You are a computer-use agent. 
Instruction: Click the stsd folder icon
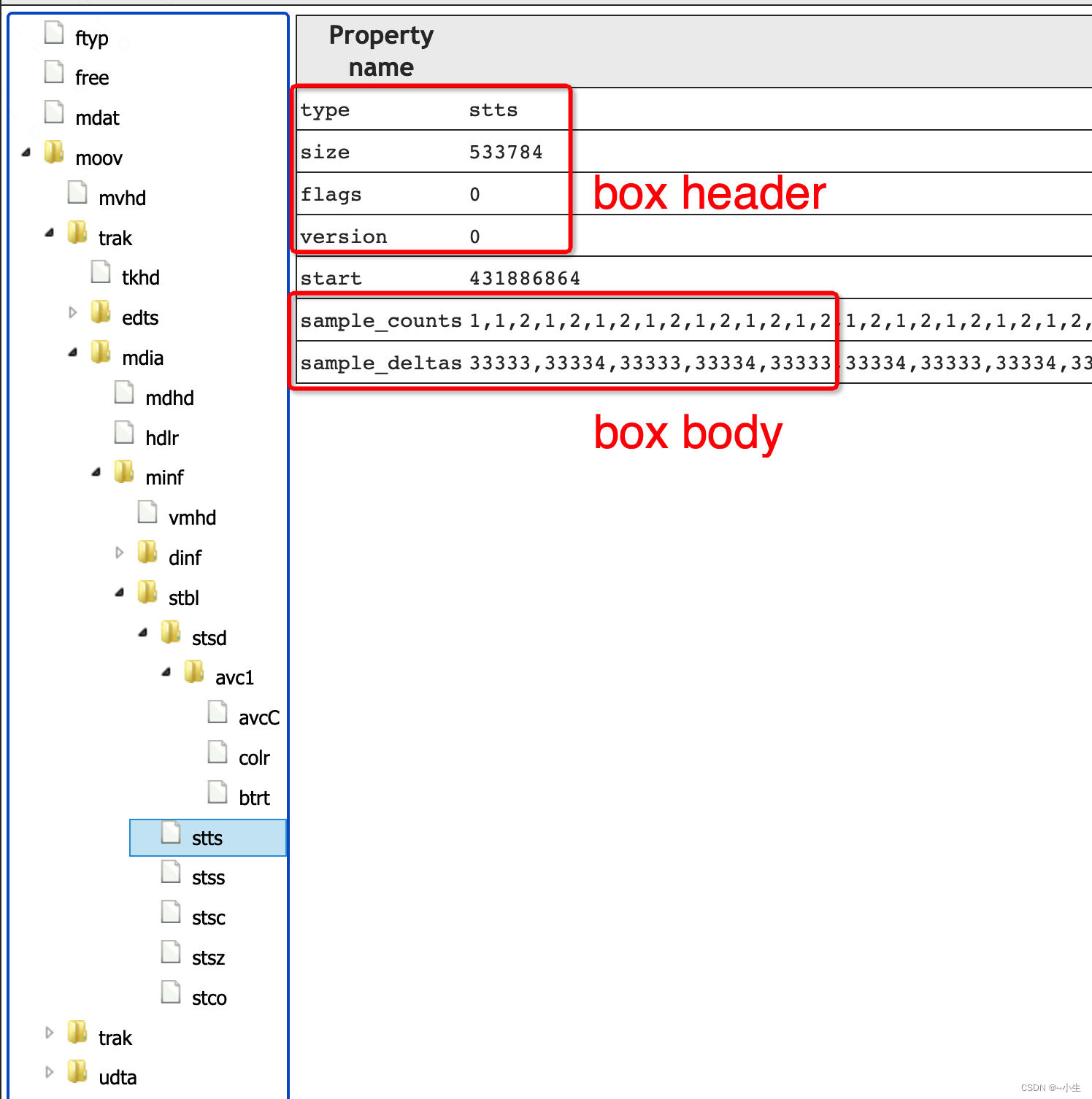171,632
